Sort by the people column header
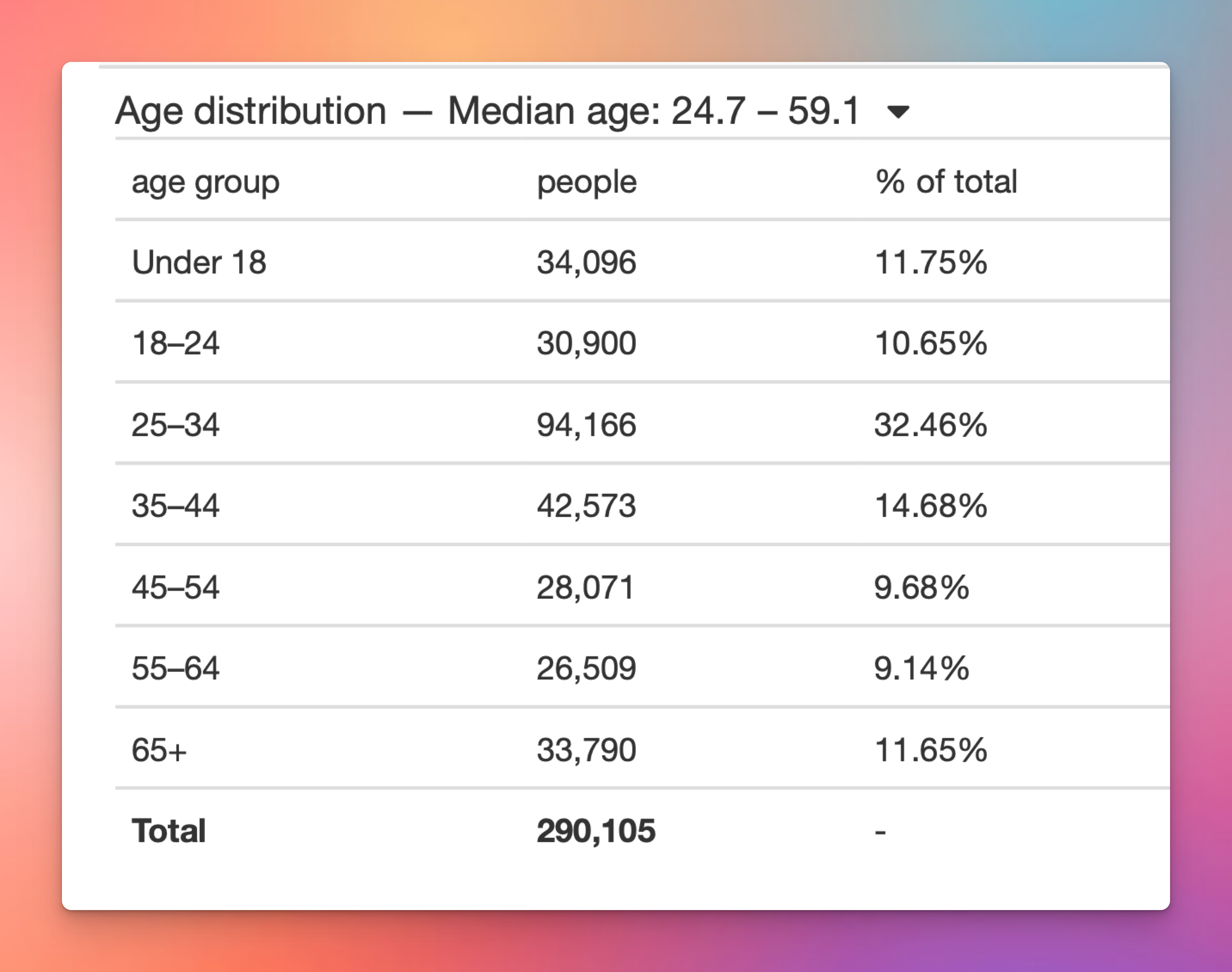The image size is (1232, 972). click(x=586, y=181)
